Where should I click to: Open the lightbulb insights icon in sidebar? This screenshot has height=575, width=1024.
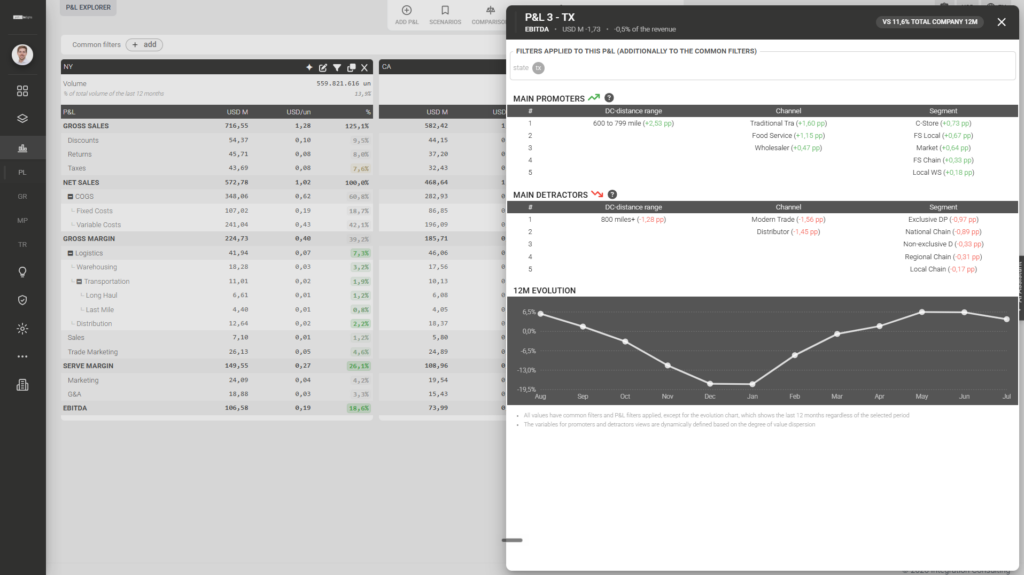click(22, 272)
